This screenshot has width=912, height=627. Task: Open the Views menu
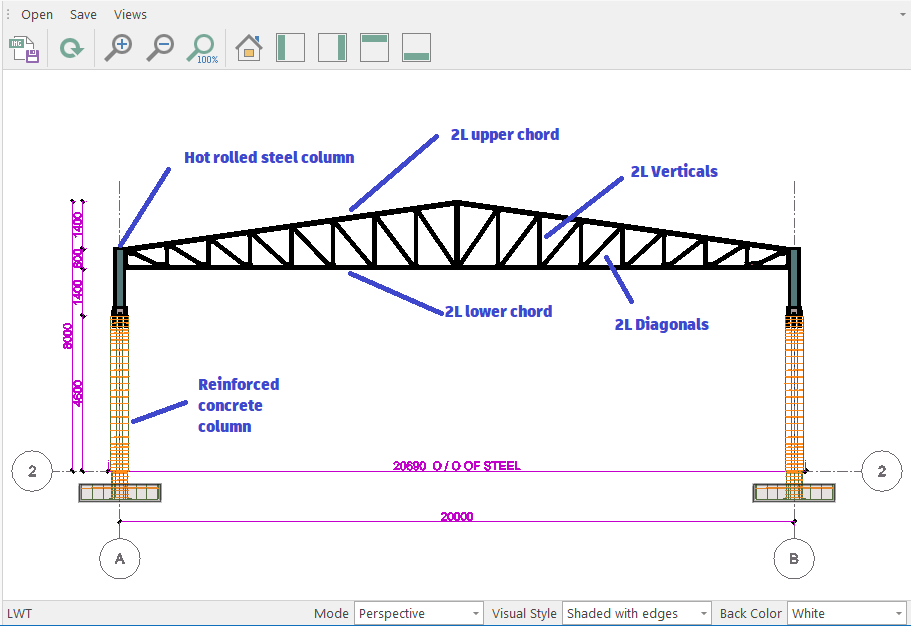pos(130,15)
